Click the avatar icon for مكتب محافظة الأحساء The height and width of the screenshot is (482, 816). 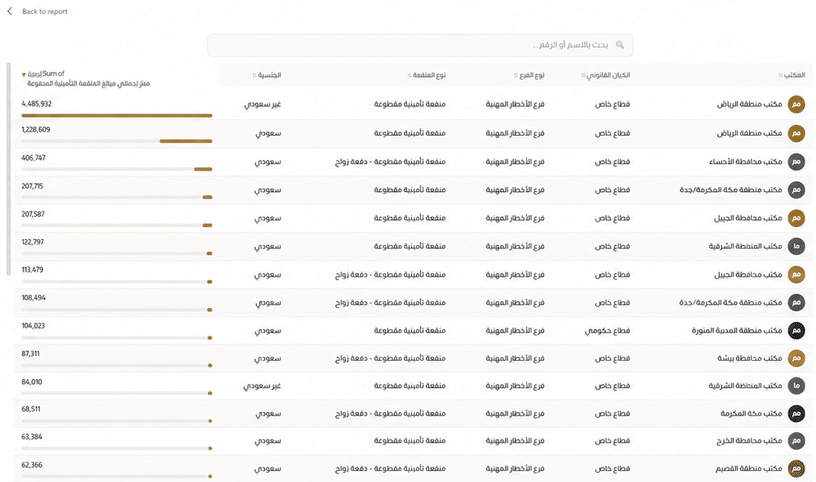796,161
